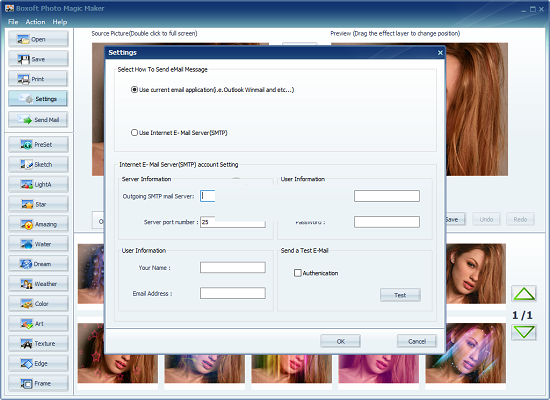Choose the Sketch effect category
This screenshot has height=400, width=550.
[38, 164]
